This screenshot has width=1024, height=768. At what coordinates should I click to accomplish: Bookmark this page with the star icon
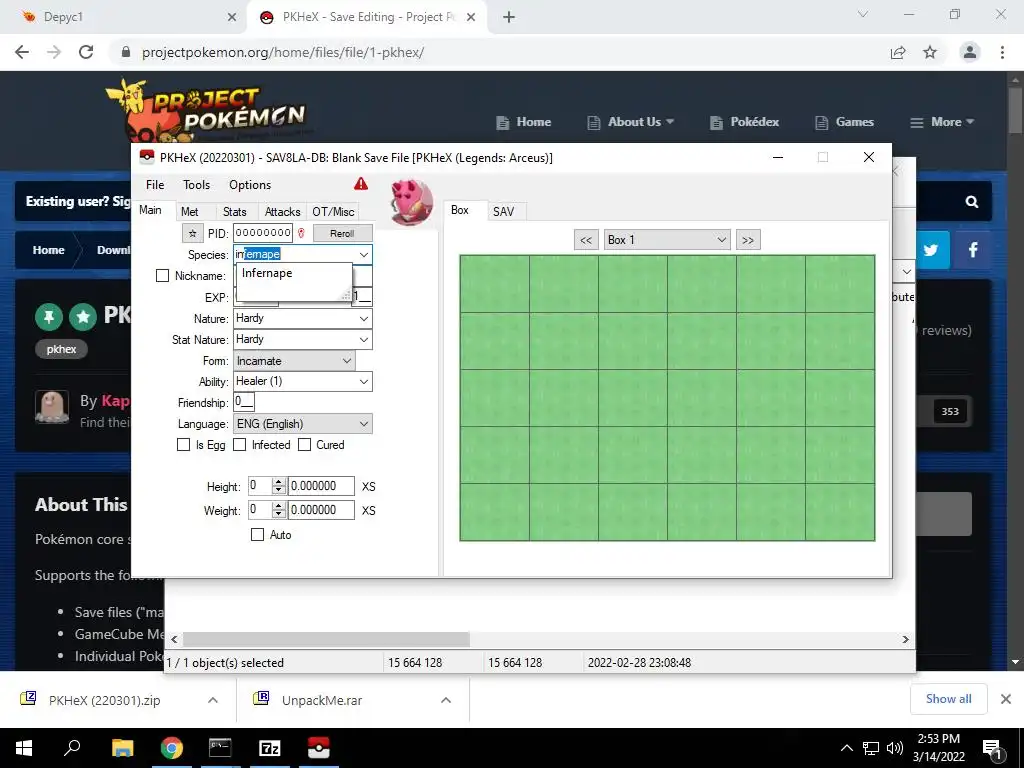(x=930, y=52)
